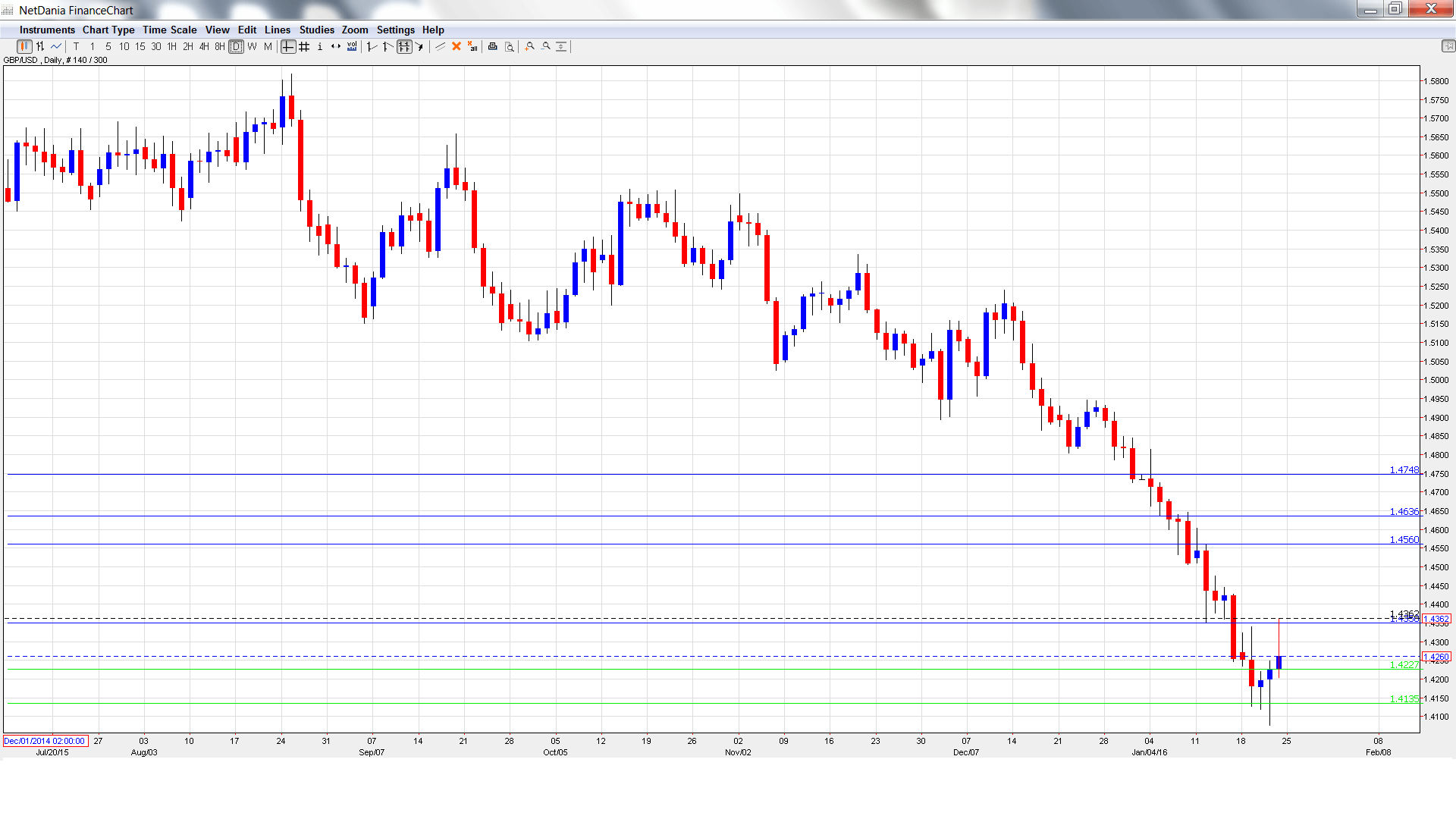Viewport: 1456px width, 819px height.
Task: Select the OHLC bar chart icon
Action: click(x=41, y=46)
